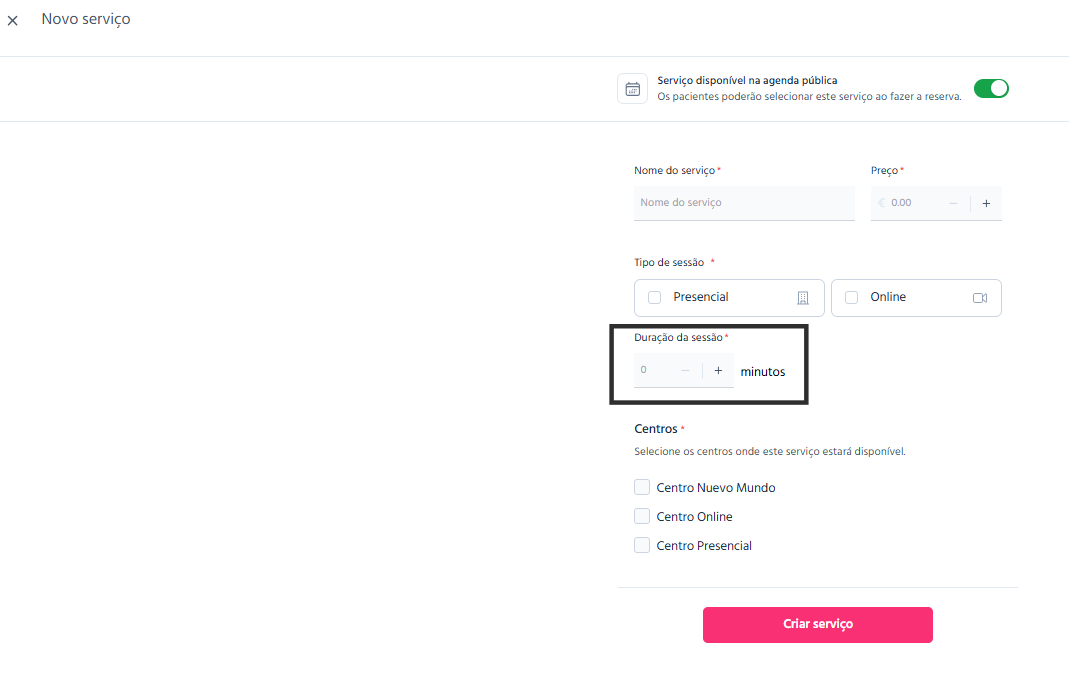The height and width of the screenshot is (691, 1069).
Task: Decrease session duration with minus icon
Action: [x=685, y=371]
